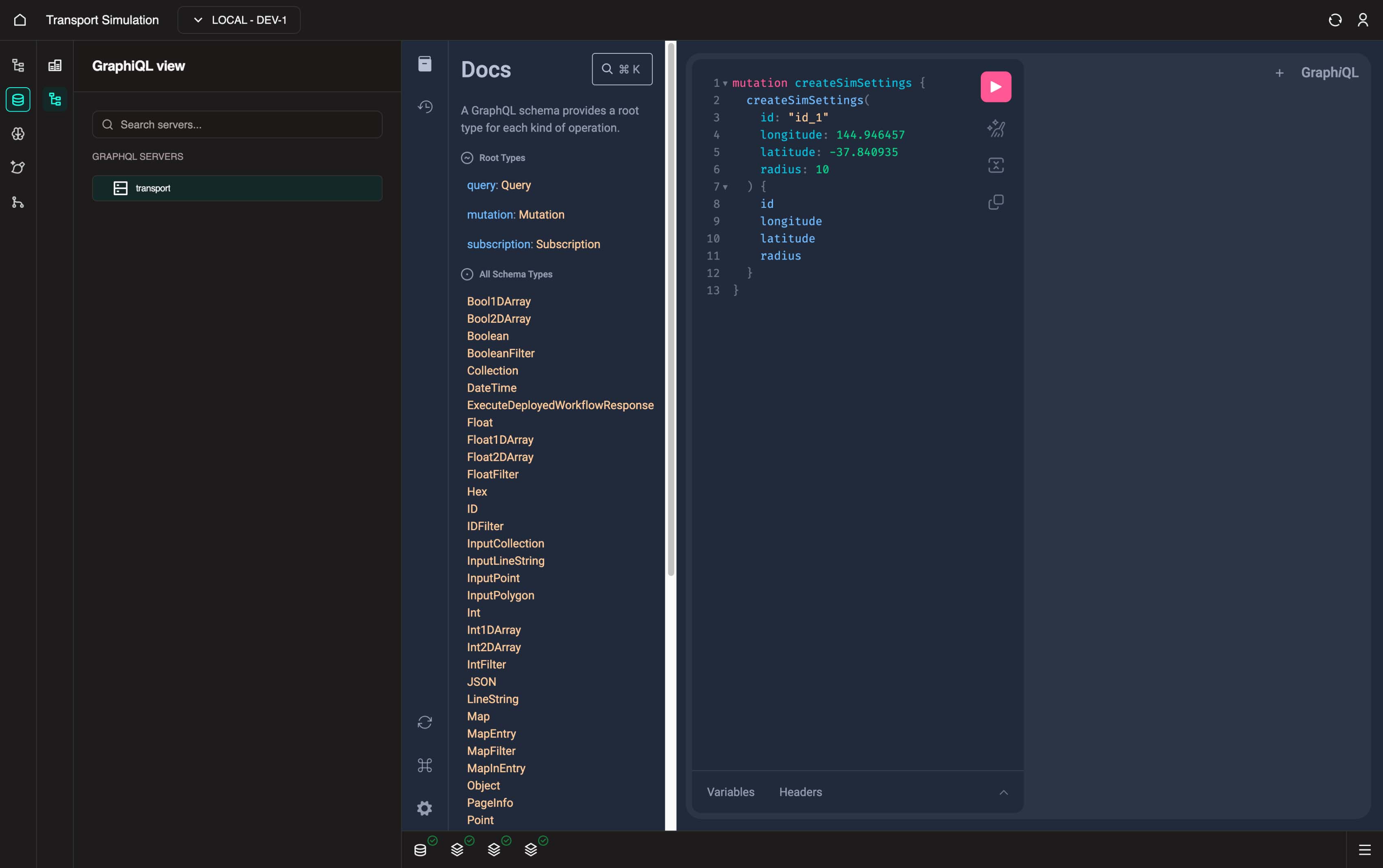Merge fragments into query icon

[x=995, y=165]
